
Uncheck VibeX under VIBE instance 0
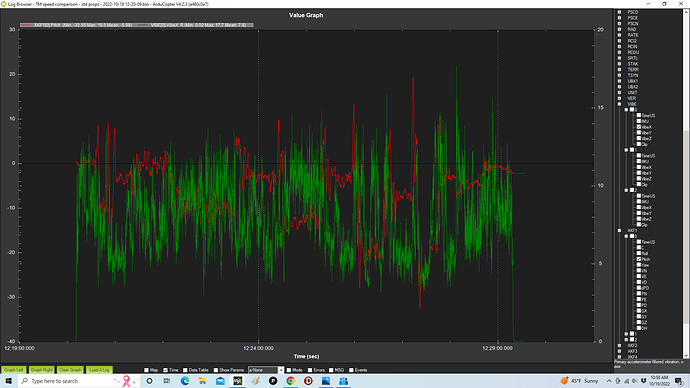tap(639, 127)
